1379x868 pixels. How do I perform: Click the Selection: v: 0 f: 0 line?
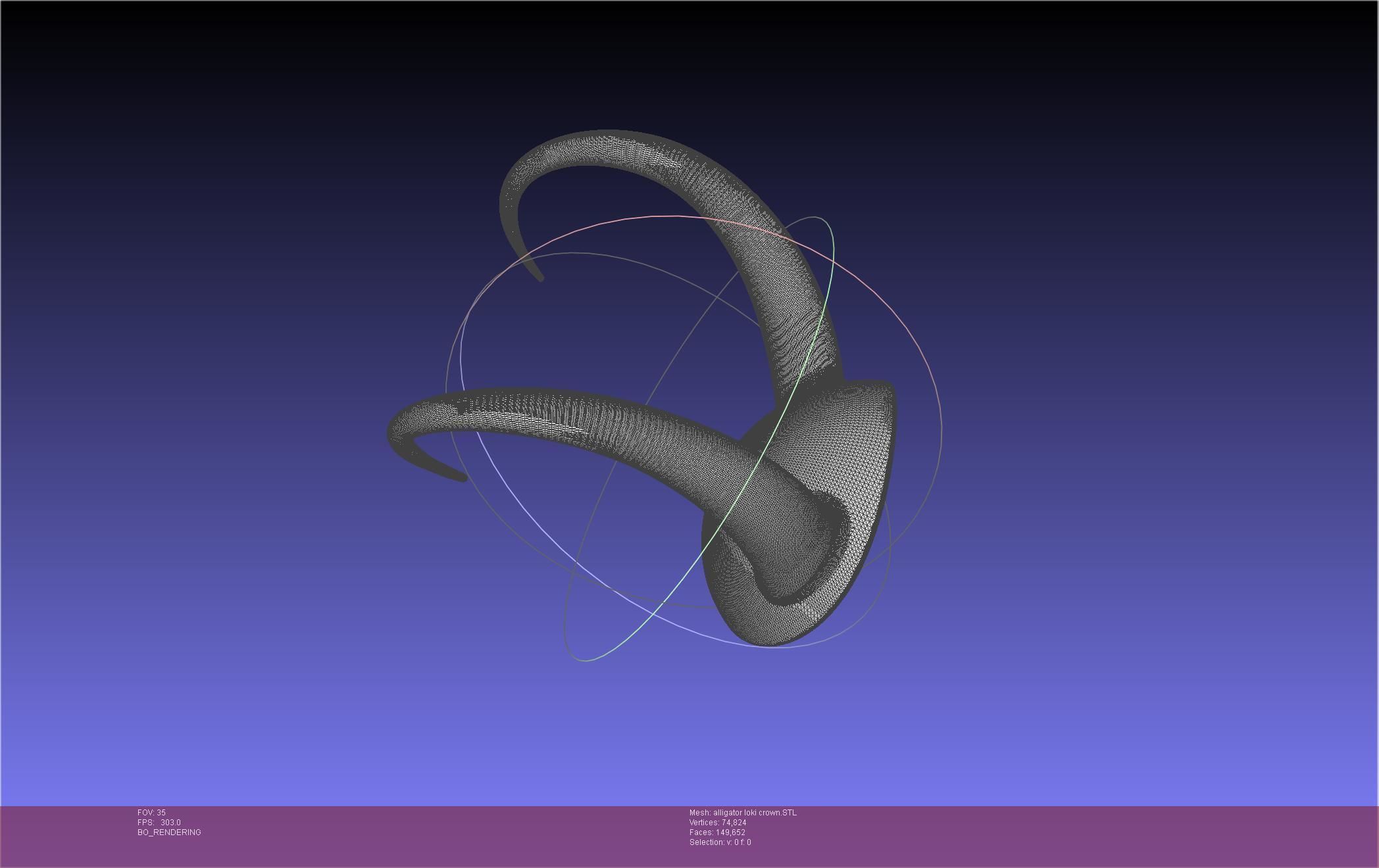[720, 842]
